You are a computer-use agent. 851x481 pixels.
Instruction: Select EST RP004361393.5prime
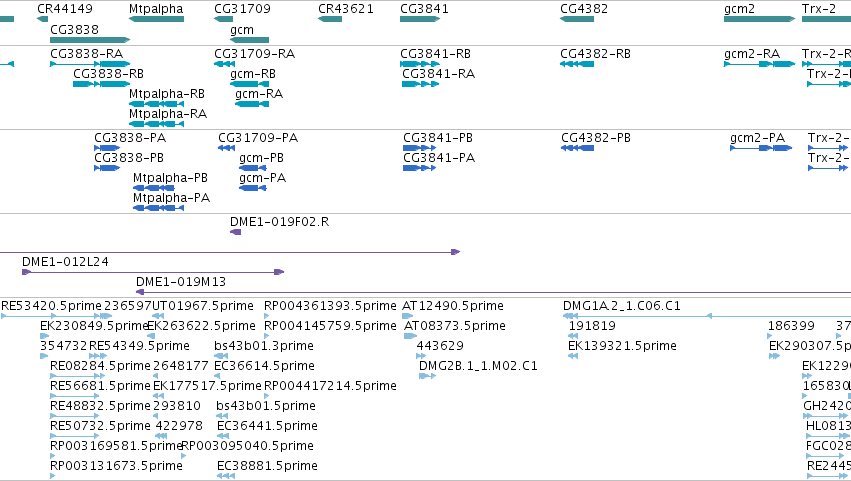(x=330, y=306)
